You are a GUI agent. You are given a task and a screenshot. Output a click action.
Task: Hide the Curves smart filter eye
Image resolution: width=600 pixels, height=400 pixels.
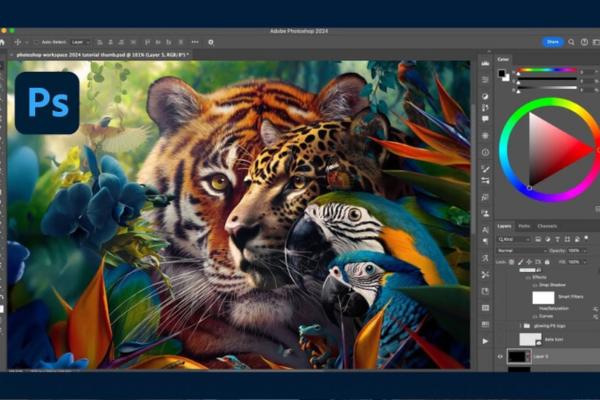(535, 317)
